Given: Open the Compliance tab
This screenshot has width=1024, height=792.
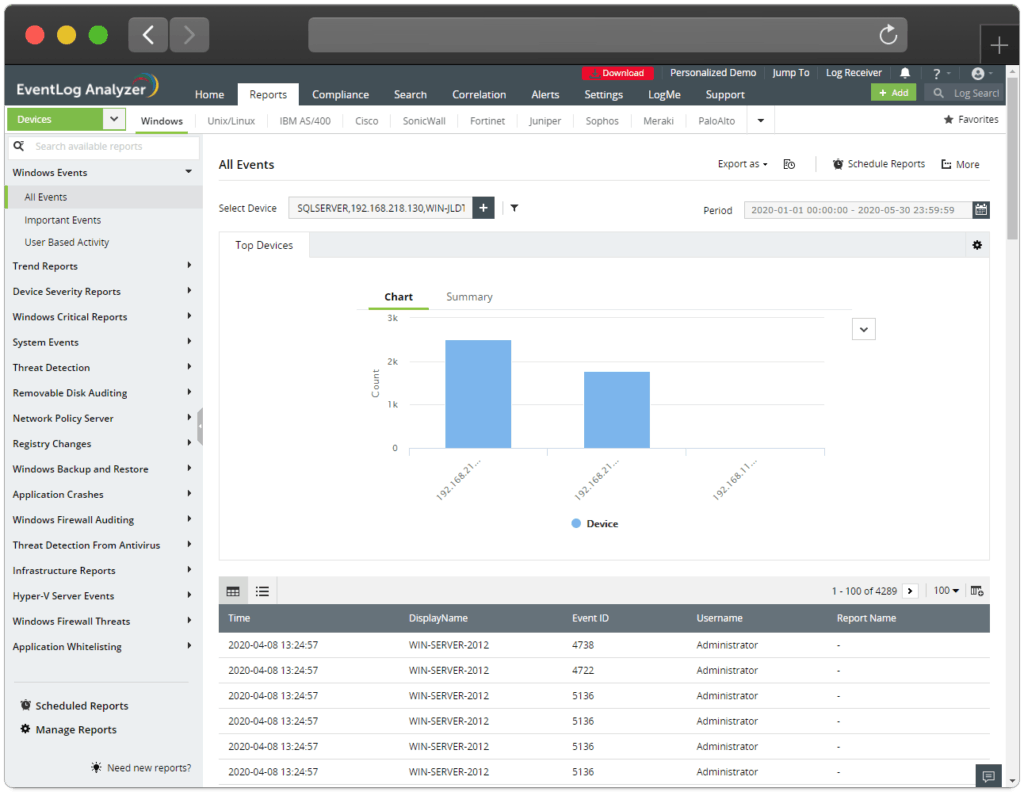Looking at the screenshot, I should (x=340, y=94).
